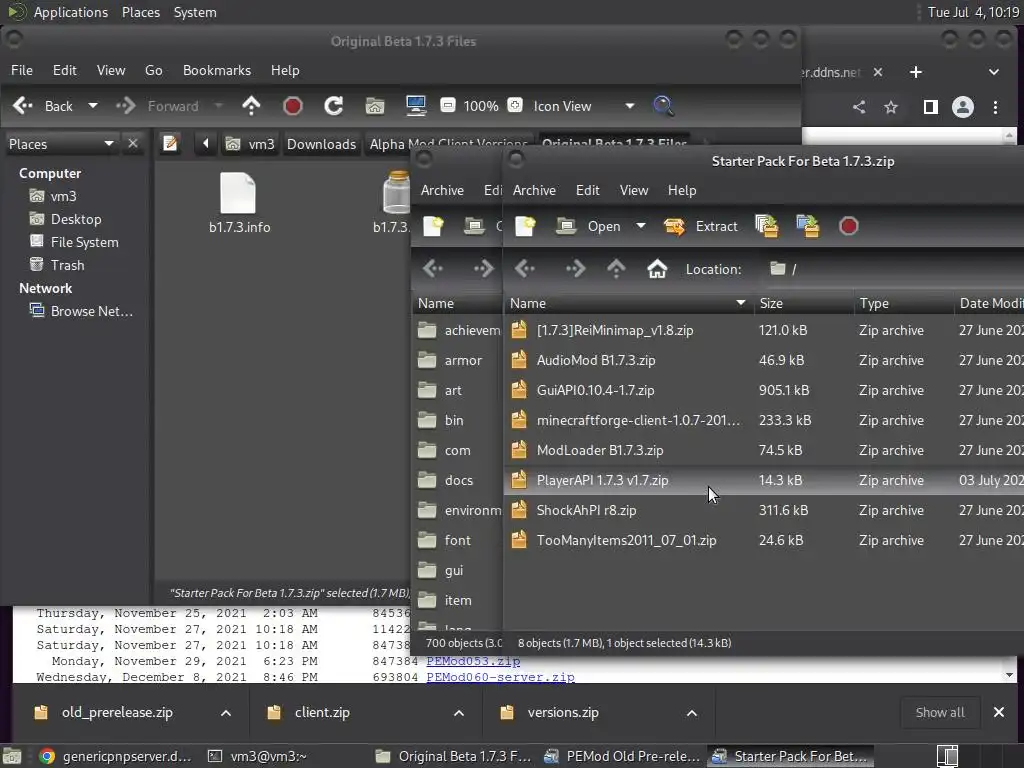Image resolution: width=1024 pixels, height=768 pixels.
Task: Select minecraftforge-client-1.0.7 entry
Action: click(764, 421)
